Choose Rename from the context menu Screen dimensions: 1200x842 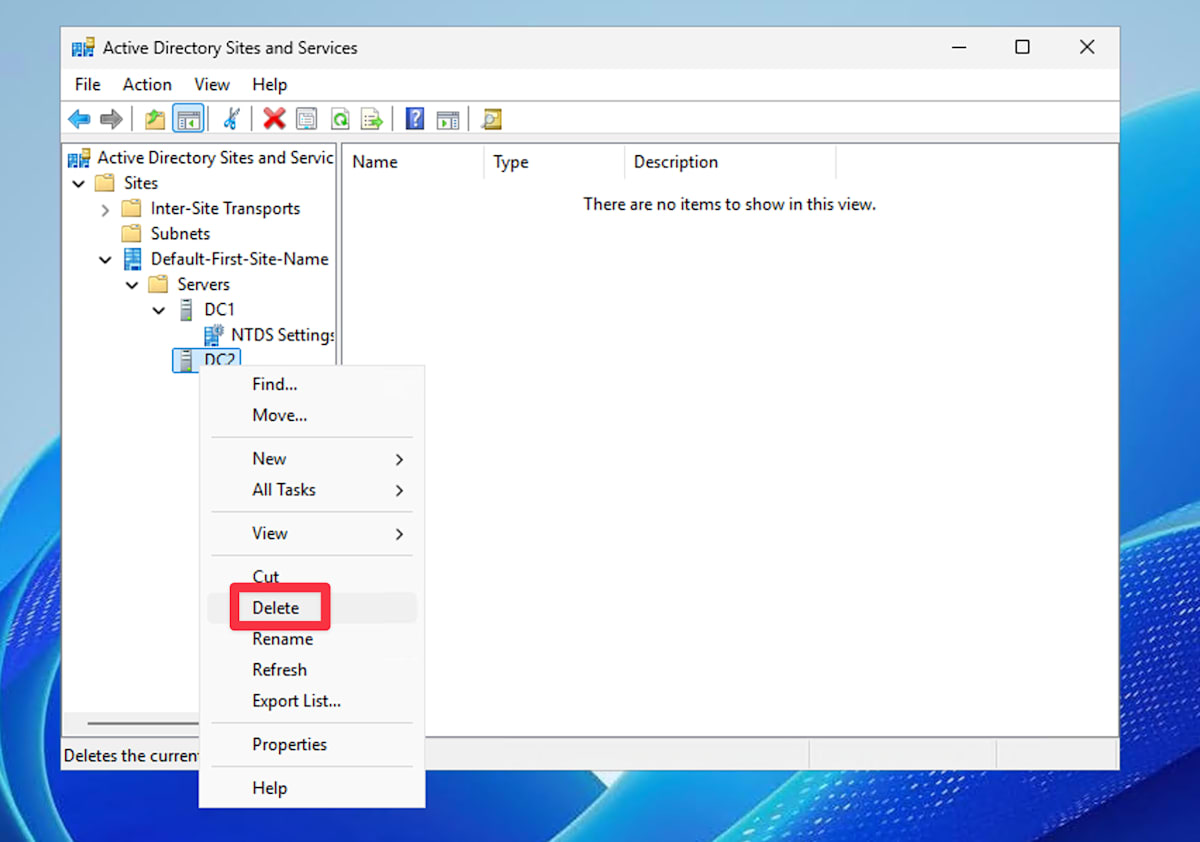pyautogui.click(x=312, y=639)
